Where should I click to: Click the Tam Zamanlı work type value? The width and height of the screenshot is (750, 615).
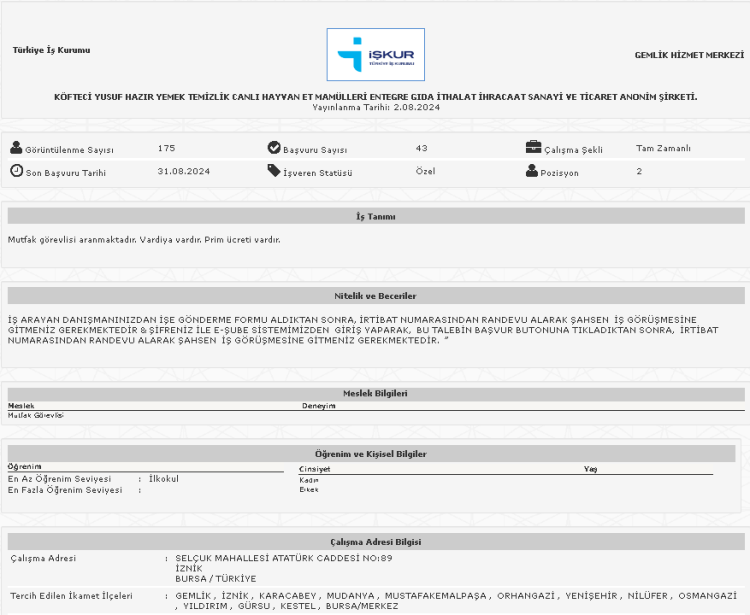pyautogui.click(x=663, y=148)
